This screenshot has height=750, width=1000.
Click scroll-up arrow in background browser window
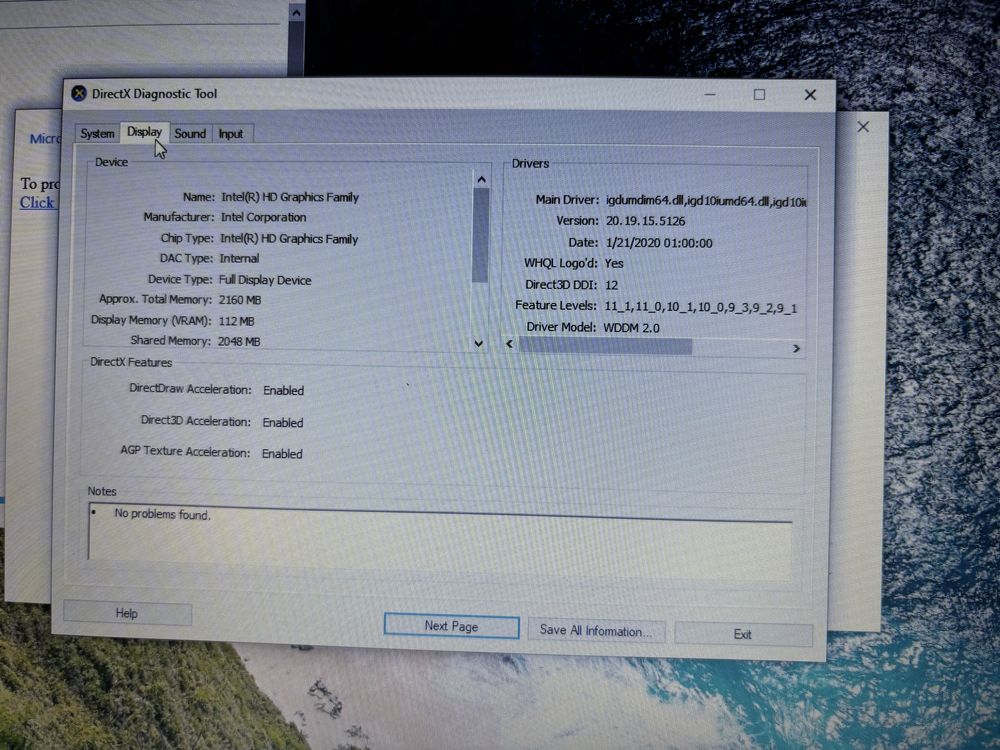coord(296,12)
